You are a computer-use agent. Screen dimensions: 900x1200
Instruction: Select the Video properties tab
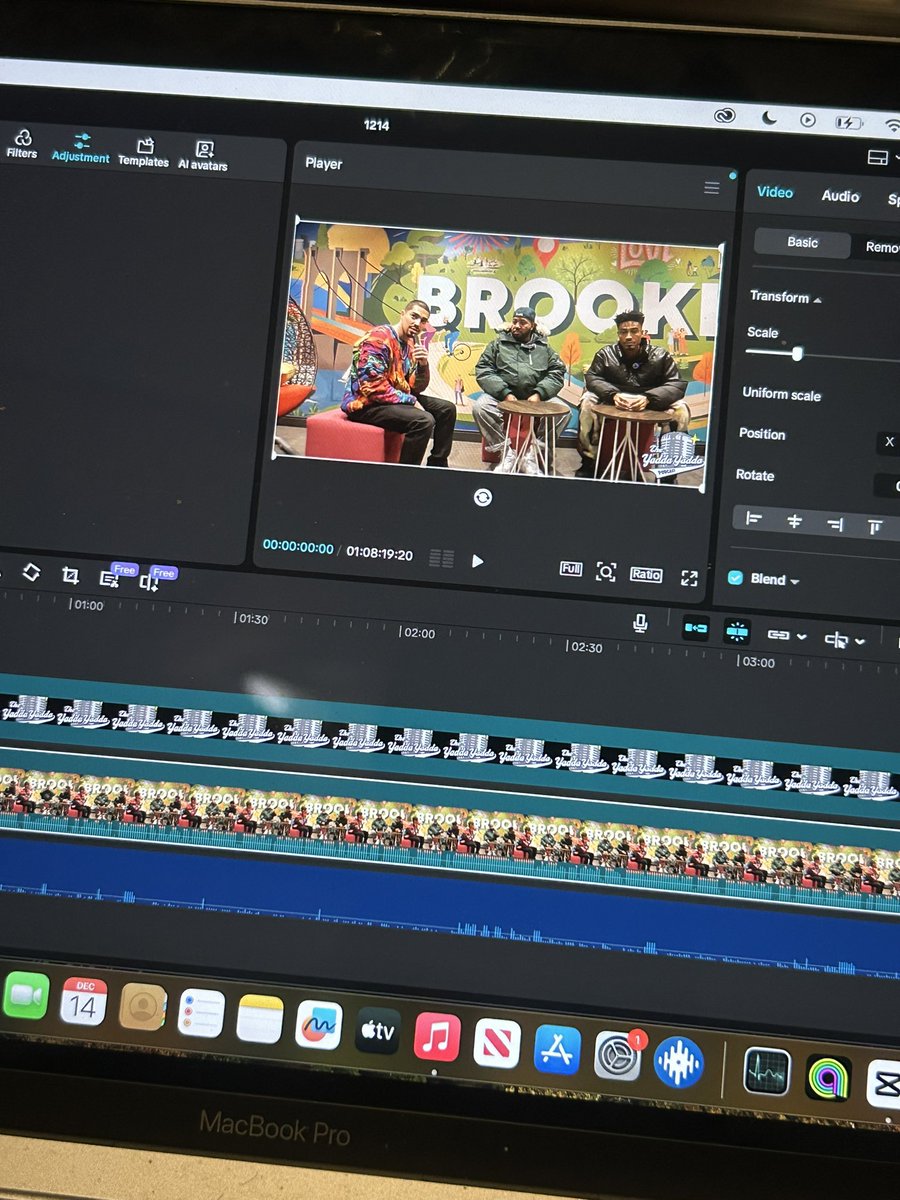775,192
